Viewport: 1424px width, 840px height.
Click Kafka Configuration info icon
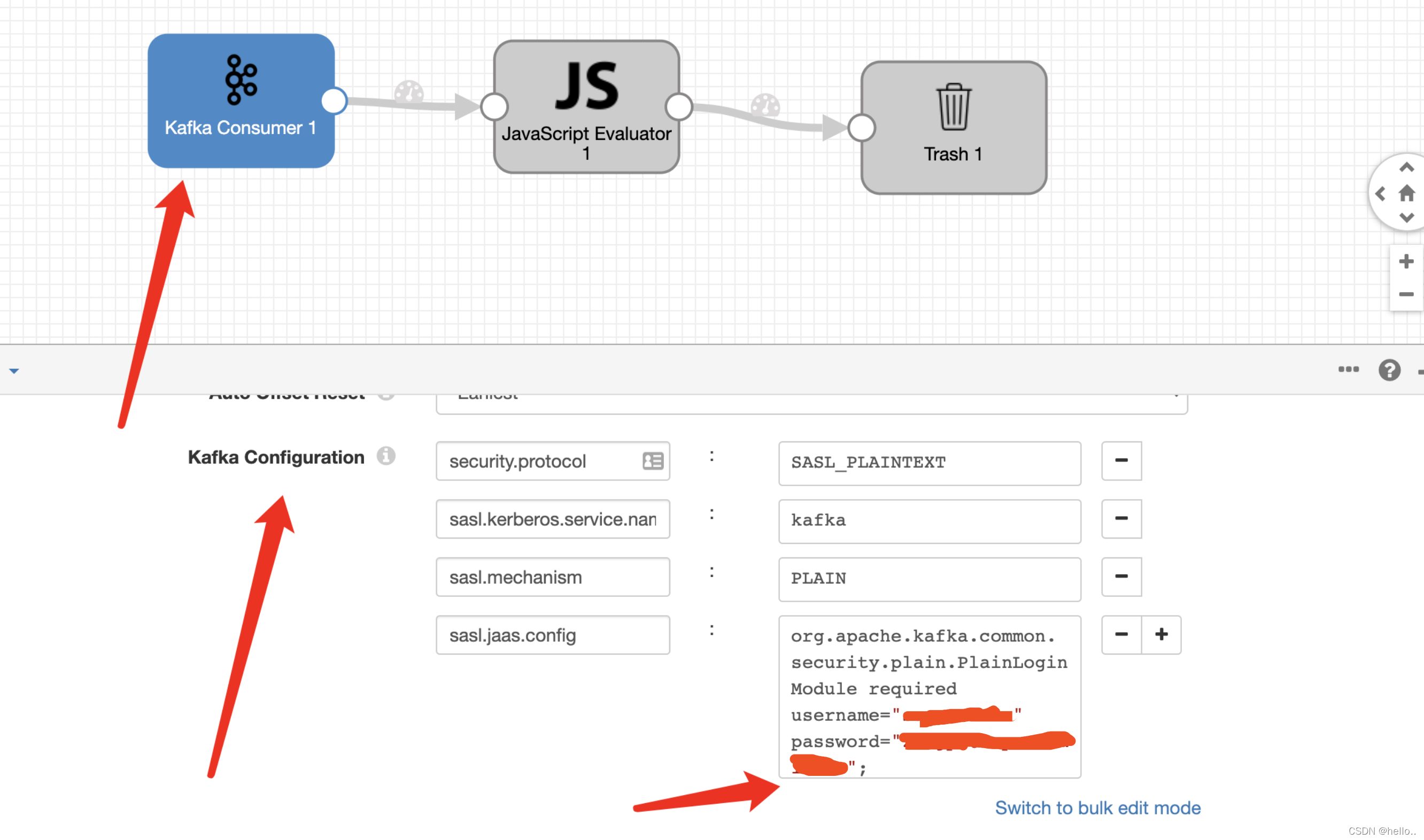coord(386,456)
